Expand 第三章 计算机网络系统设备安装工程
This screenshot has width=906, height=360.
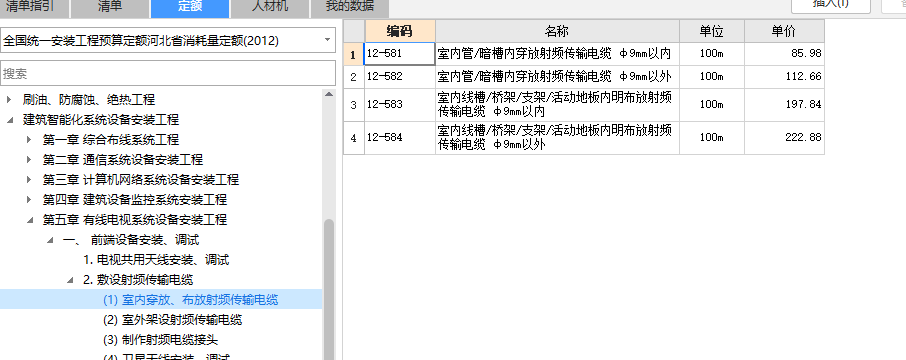coord(29,180)
